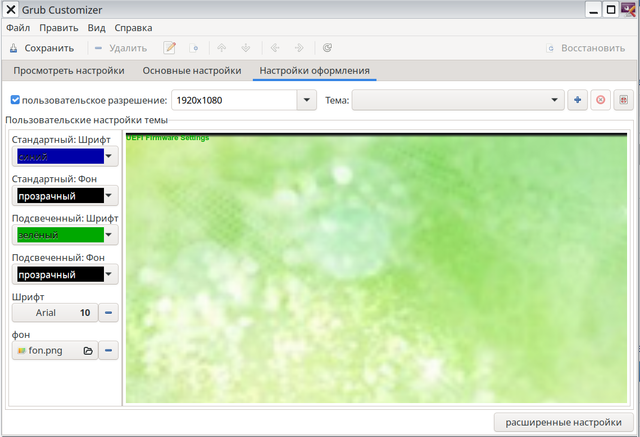The height and width of the screenshot is (437, 640).
Task: Click the right arrow toolbar icon
Action: (299, 48)
